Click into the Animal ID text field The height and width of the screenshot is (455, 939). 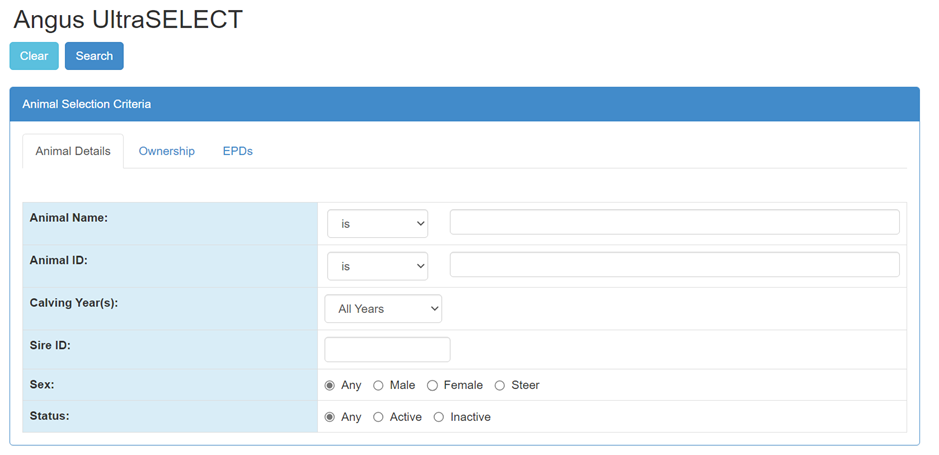[x=674, y=264]
